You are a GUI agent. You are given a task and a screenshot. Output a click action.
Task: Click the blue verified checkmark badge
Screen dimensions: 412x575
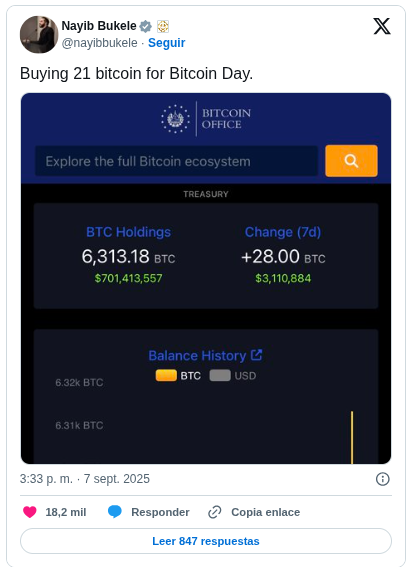point(146,26)
